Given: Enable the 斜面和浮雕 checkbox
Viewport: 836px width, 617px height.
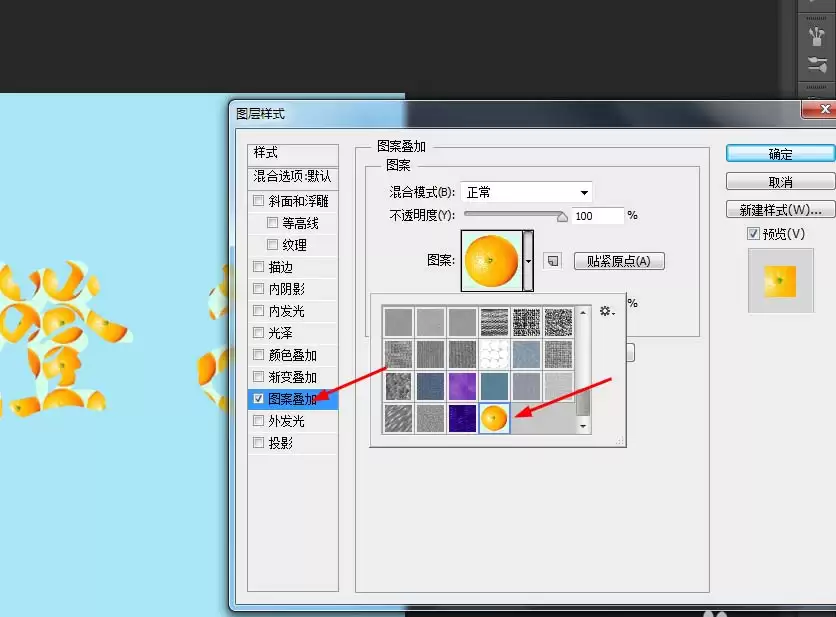Looking at the screenshot, I should pos(259,201).
